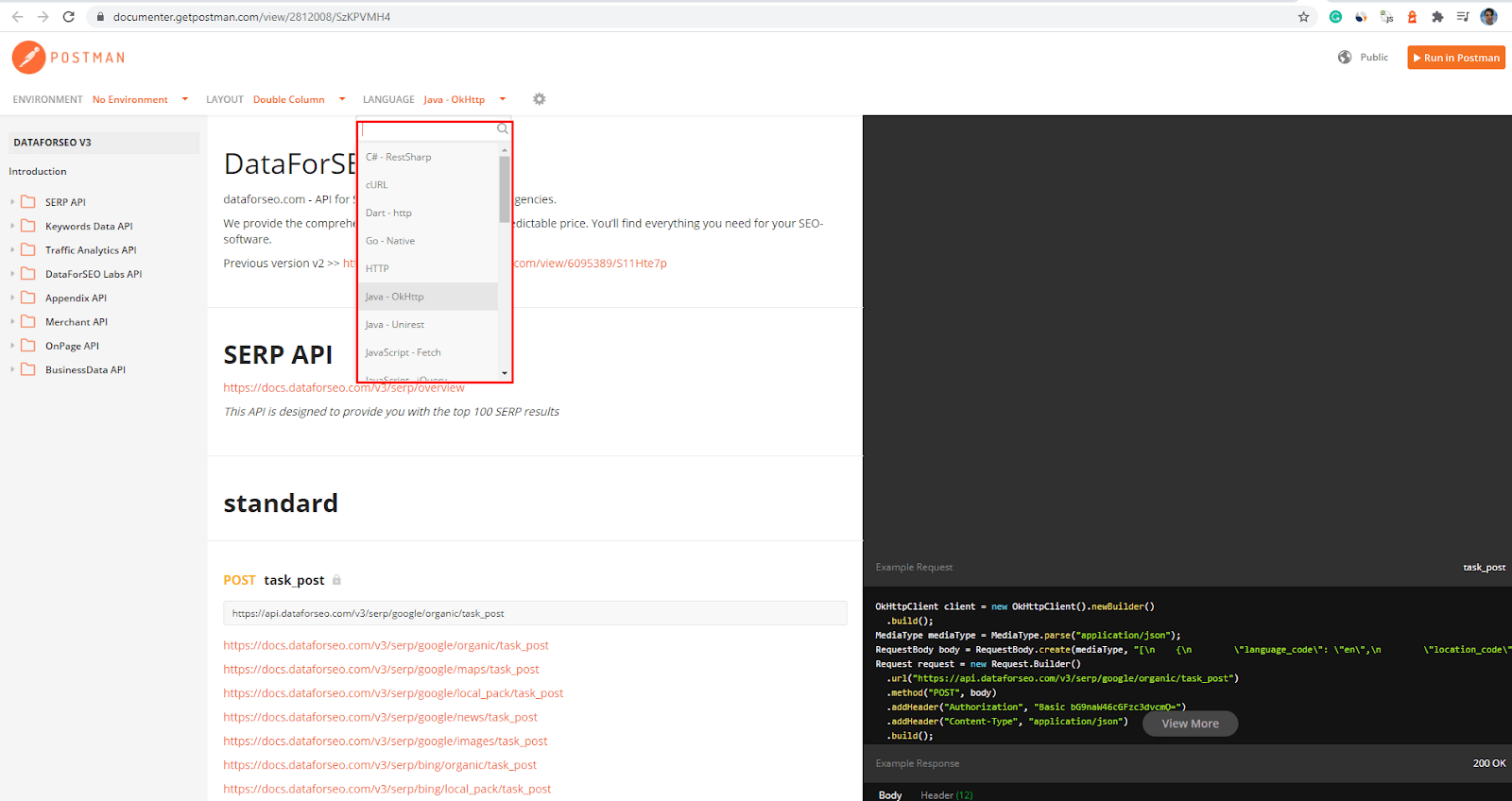
Task: Select C# - RestSharp language option
Action: (x=428, y=157)
